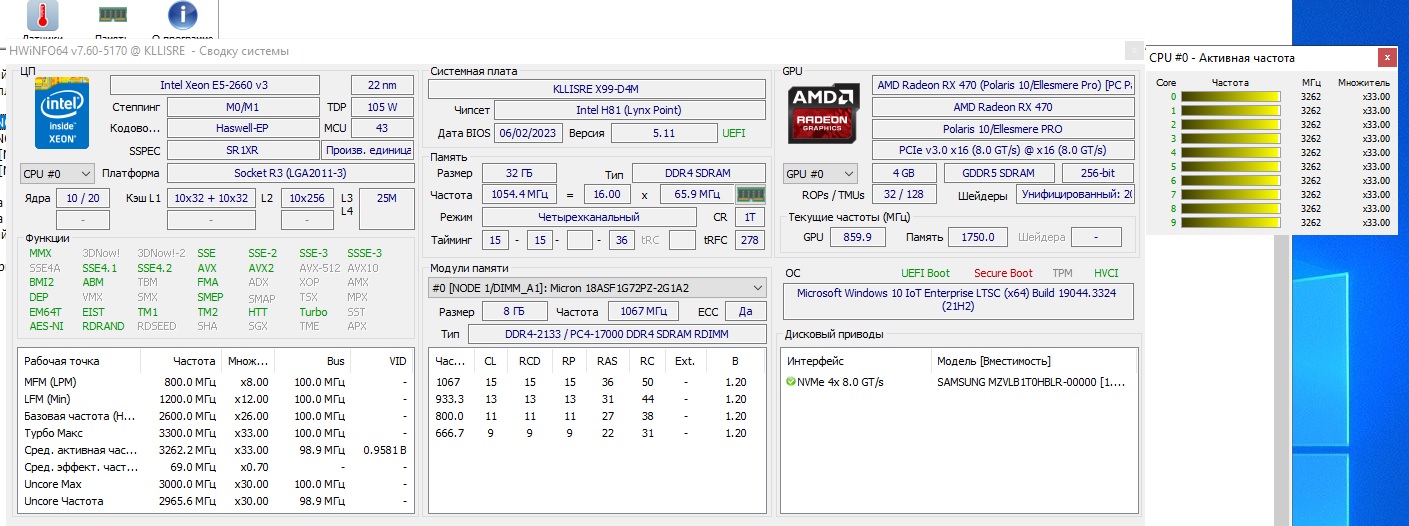Click the Polaris 10/Ellesmere PRO field
Screen dimensions: 1409x526
1003,129
